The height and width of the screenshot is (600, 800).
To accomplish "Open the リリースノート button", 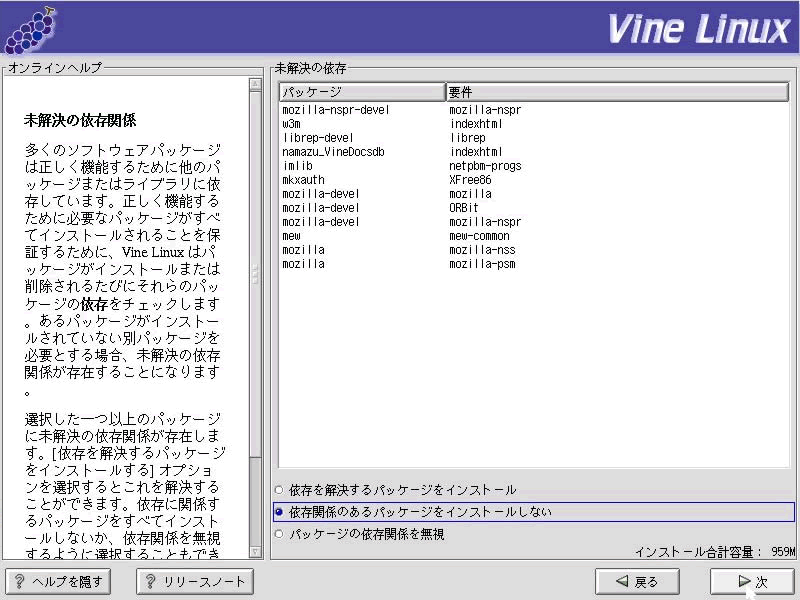I will click(195, 582).
